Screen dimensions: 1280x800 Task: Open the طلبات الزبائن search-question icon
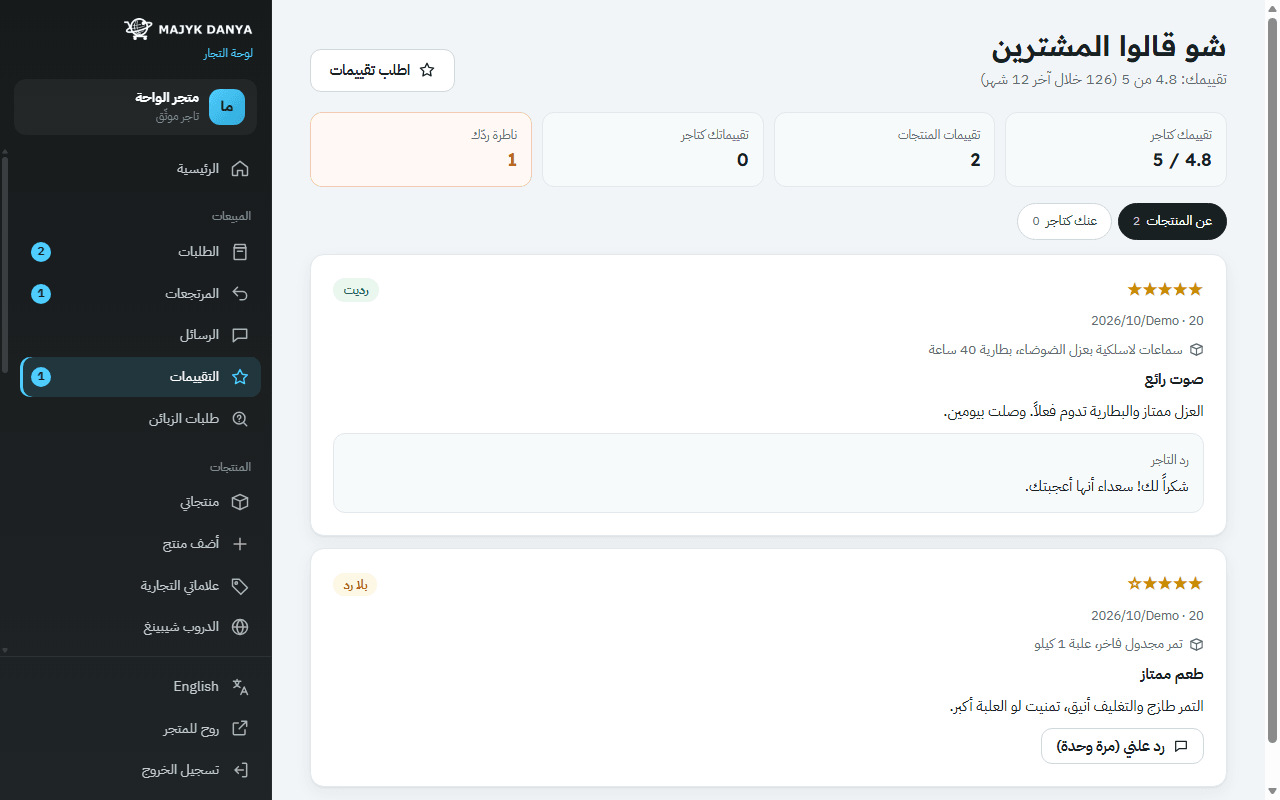pyautogui.click(x=240, y=419)
